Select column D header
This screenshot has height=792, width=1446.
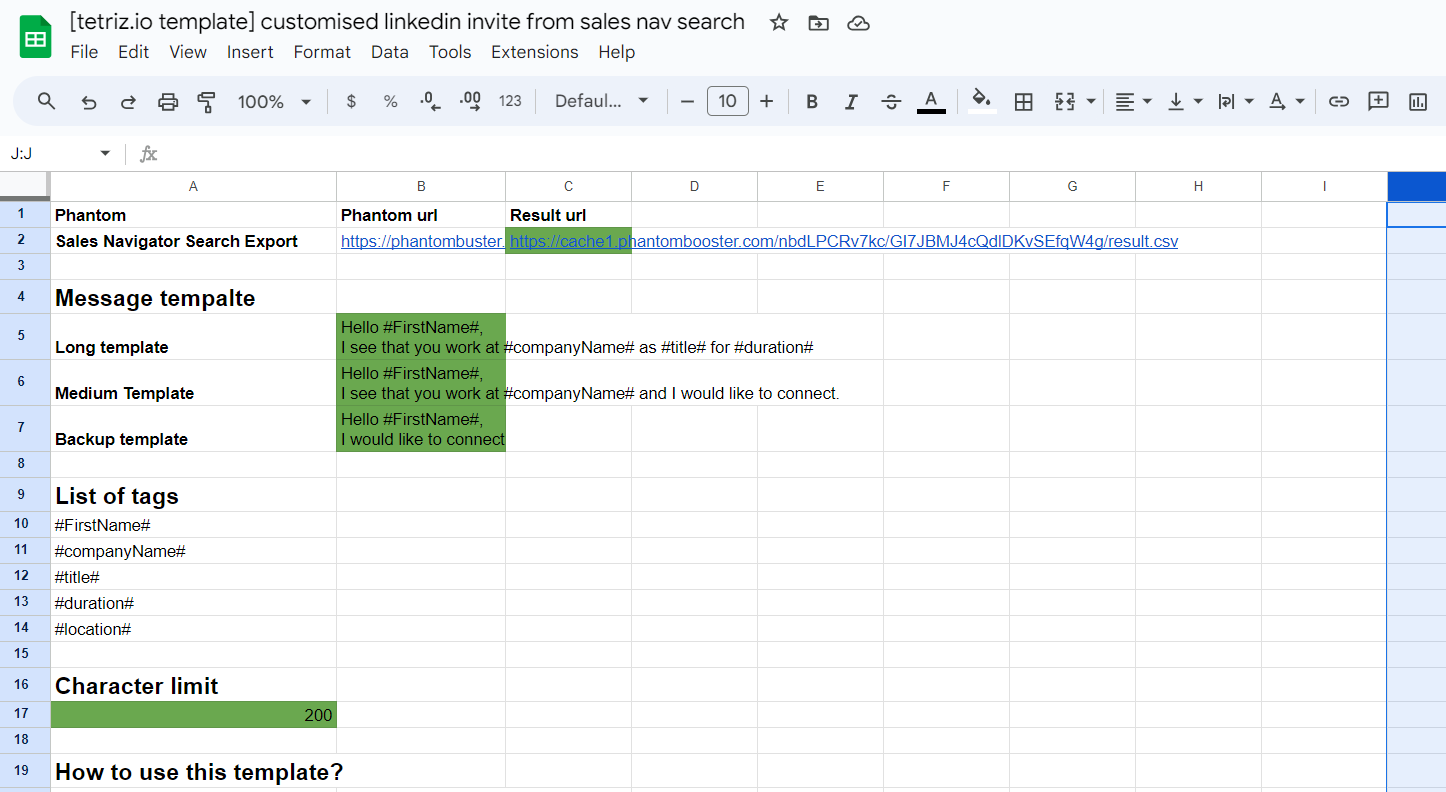[x=694, y=186]
